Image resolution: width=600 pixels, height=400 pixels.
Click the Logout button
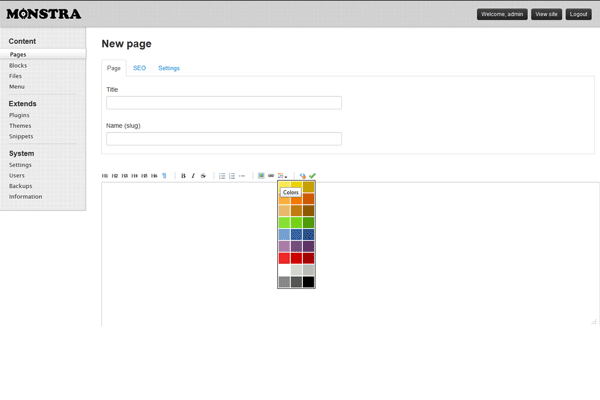[x=578, y=14]
